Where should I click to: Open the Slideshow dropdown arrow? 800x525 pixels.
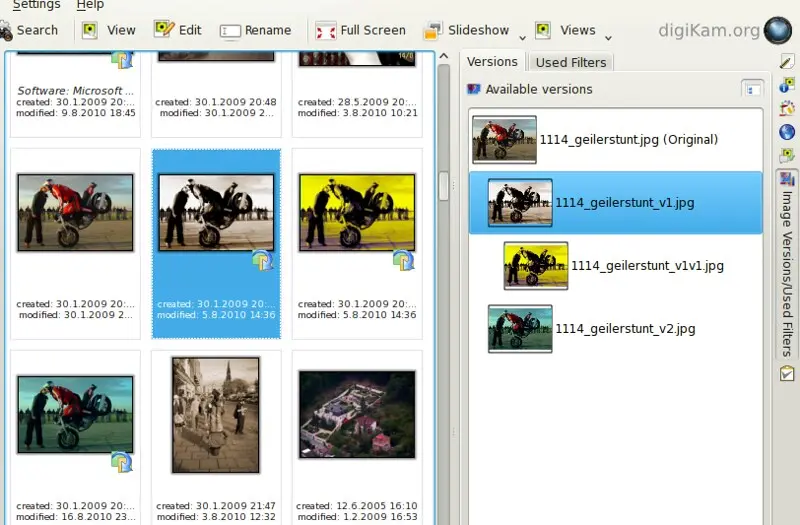522,37
